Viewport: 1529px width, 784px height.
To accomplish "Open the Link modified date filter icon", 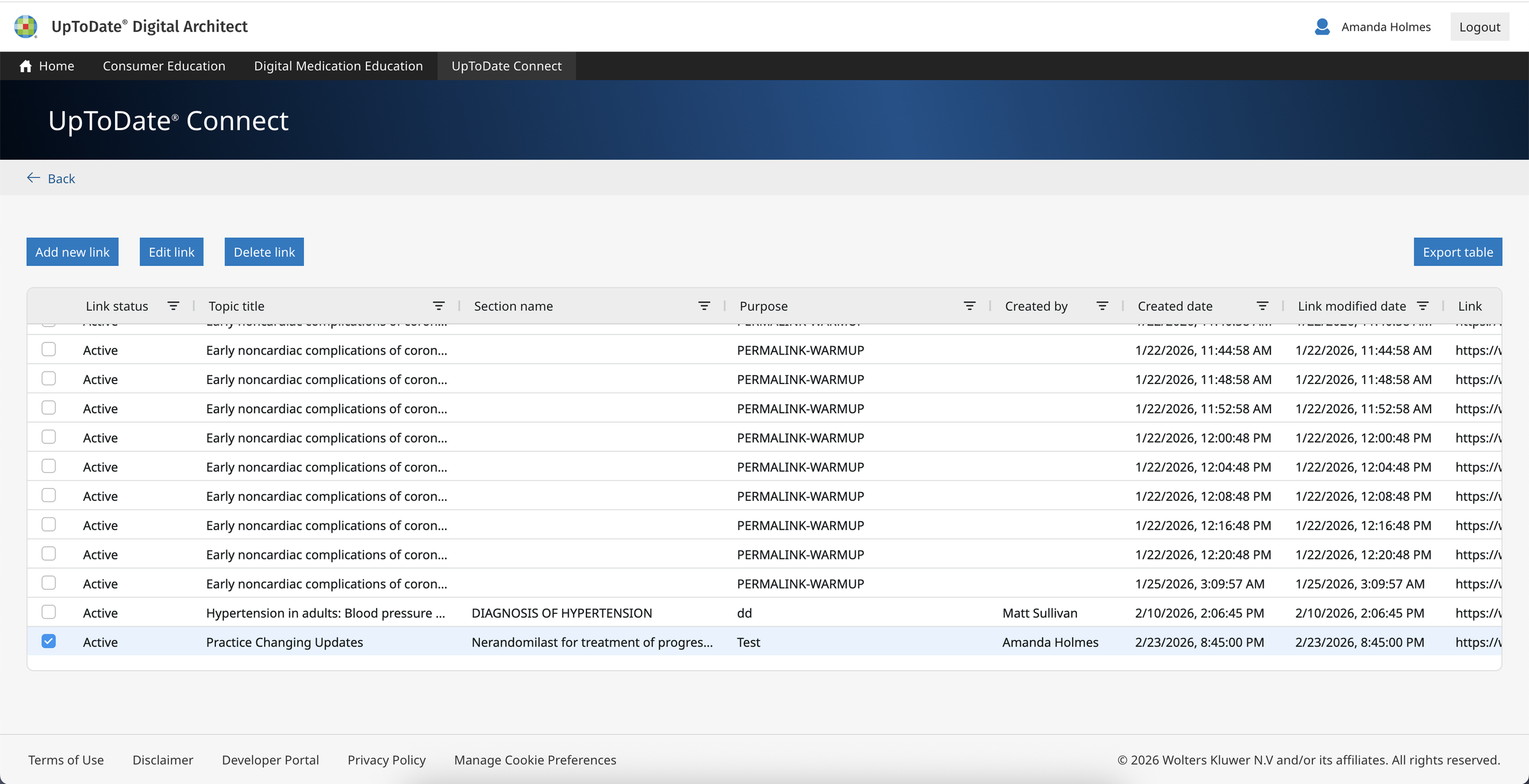I will [1423, 306].
